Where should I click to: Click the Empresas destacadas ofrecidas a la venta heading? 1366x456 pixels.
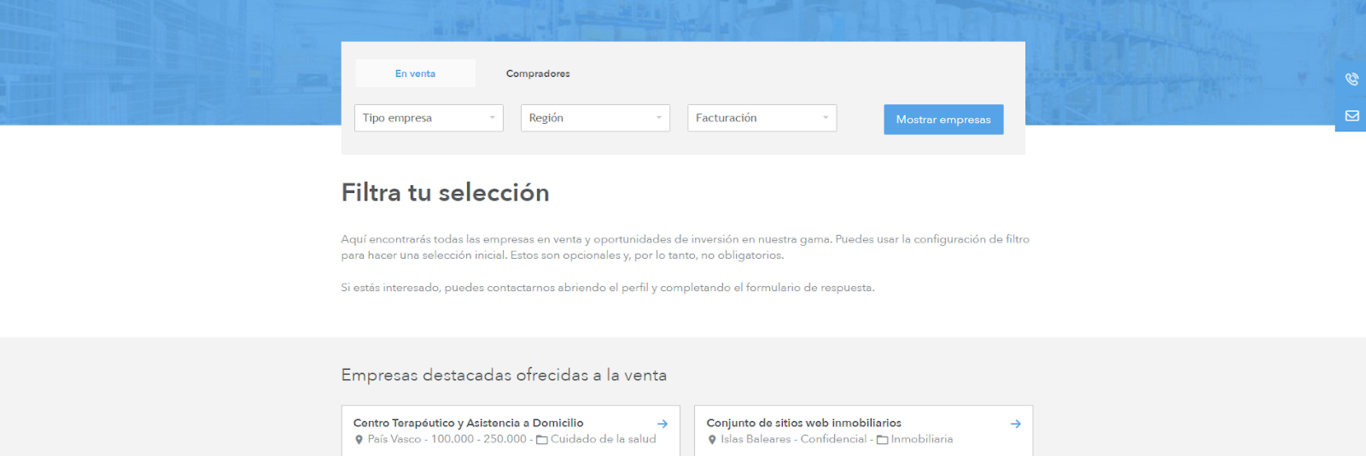[503, 375]
